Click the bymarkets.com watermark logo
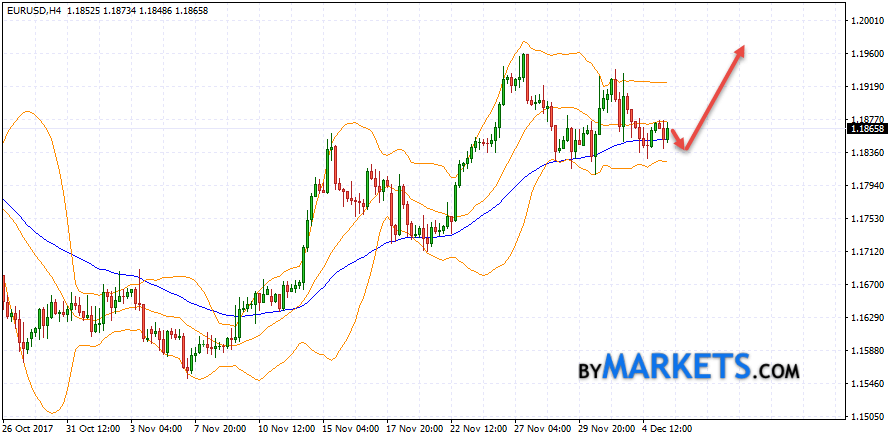888x440 pixels. click(x=689, y=368)
